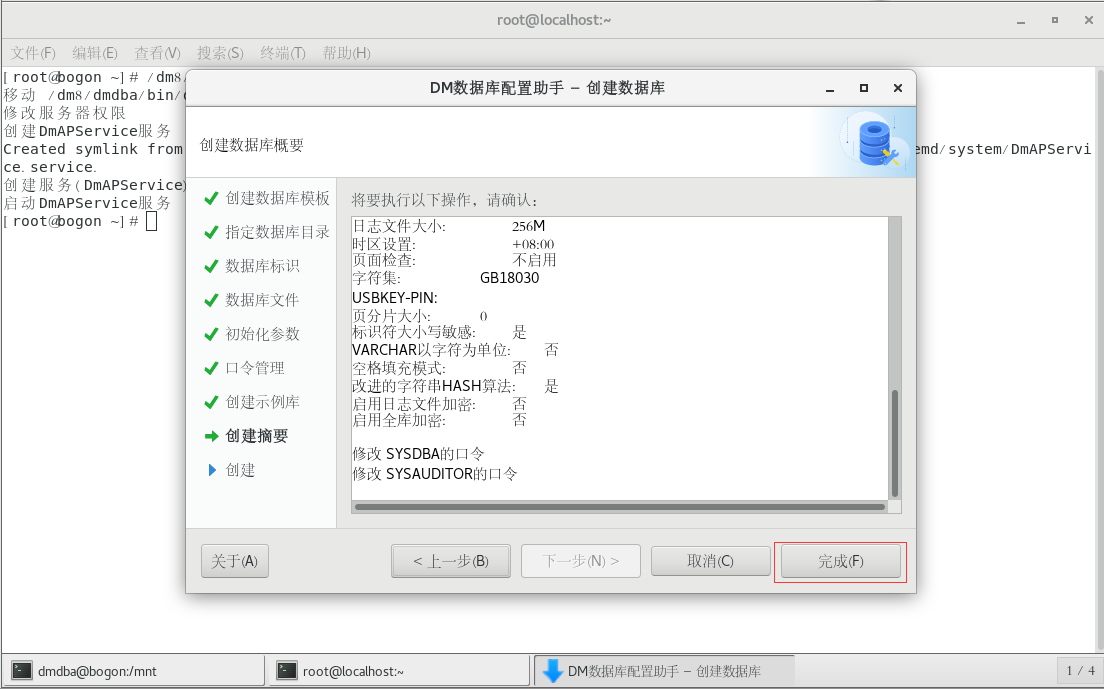
Task: Click the disabled 下一步(N) button
Action: click(x=581, y=561)
